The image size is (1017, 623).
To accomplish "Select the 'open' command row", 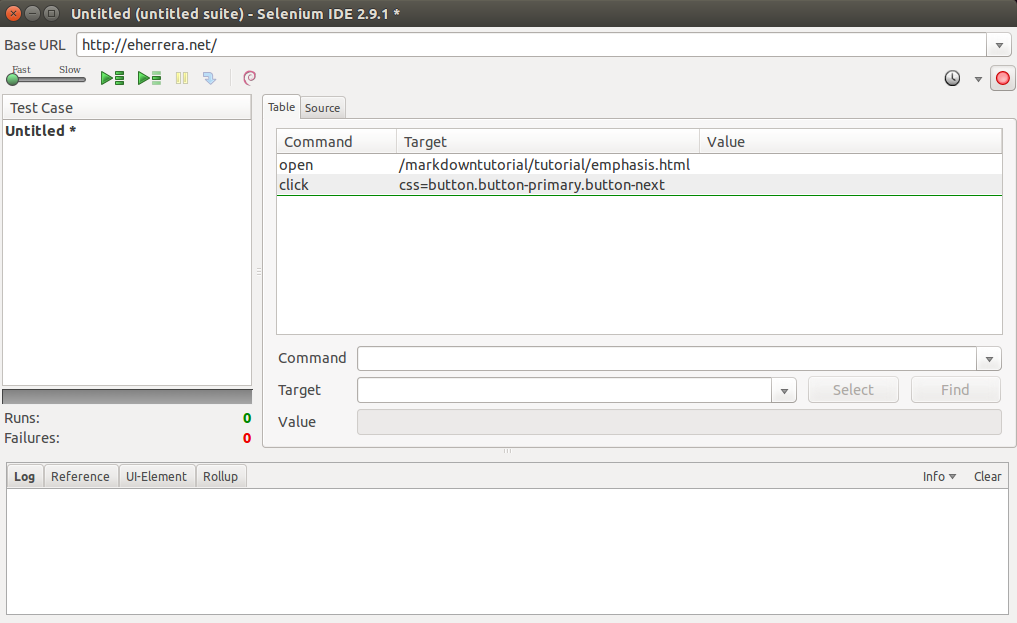I will [x=639, y=165].
